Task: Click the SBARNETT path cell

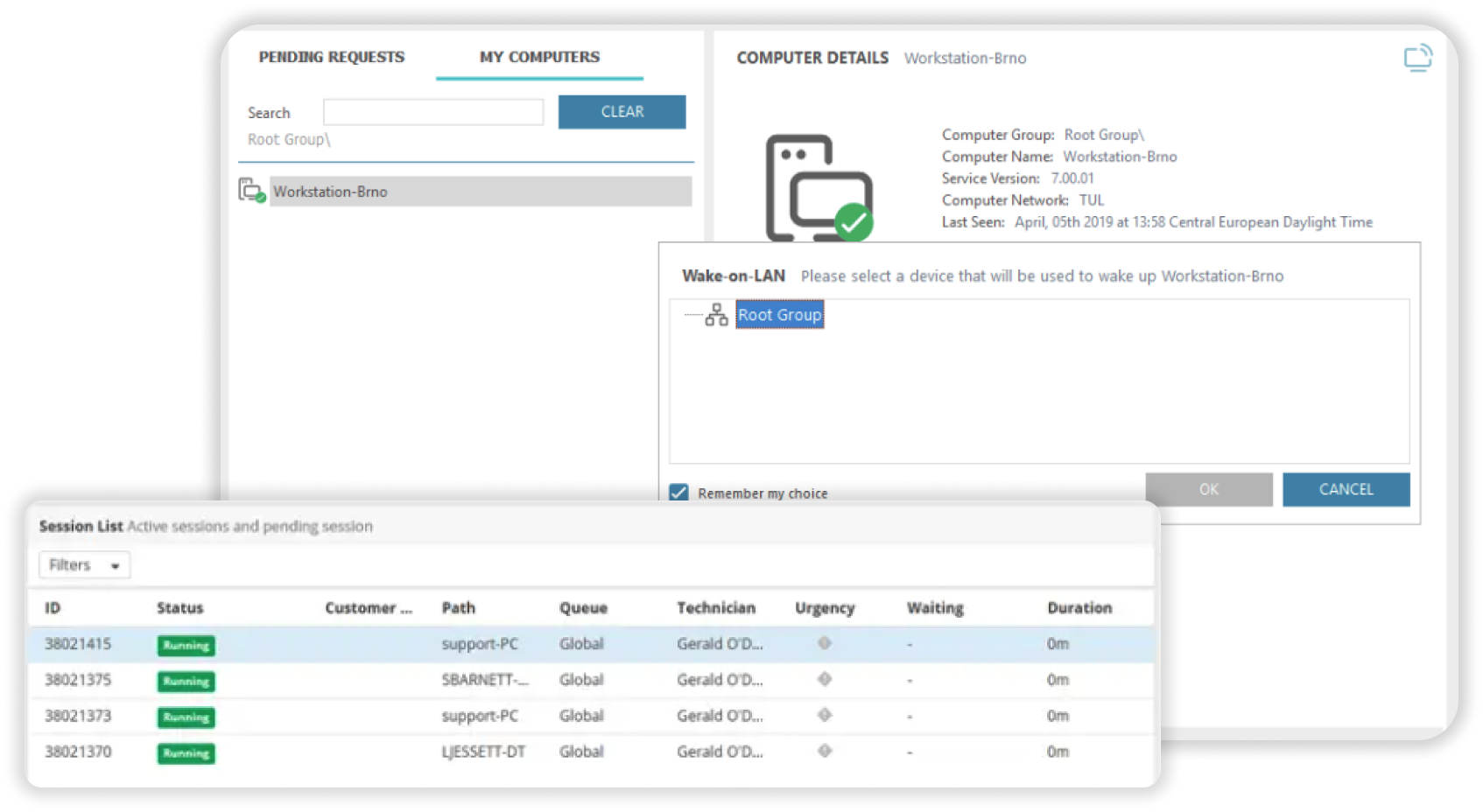Action: [x=485, y=680]
